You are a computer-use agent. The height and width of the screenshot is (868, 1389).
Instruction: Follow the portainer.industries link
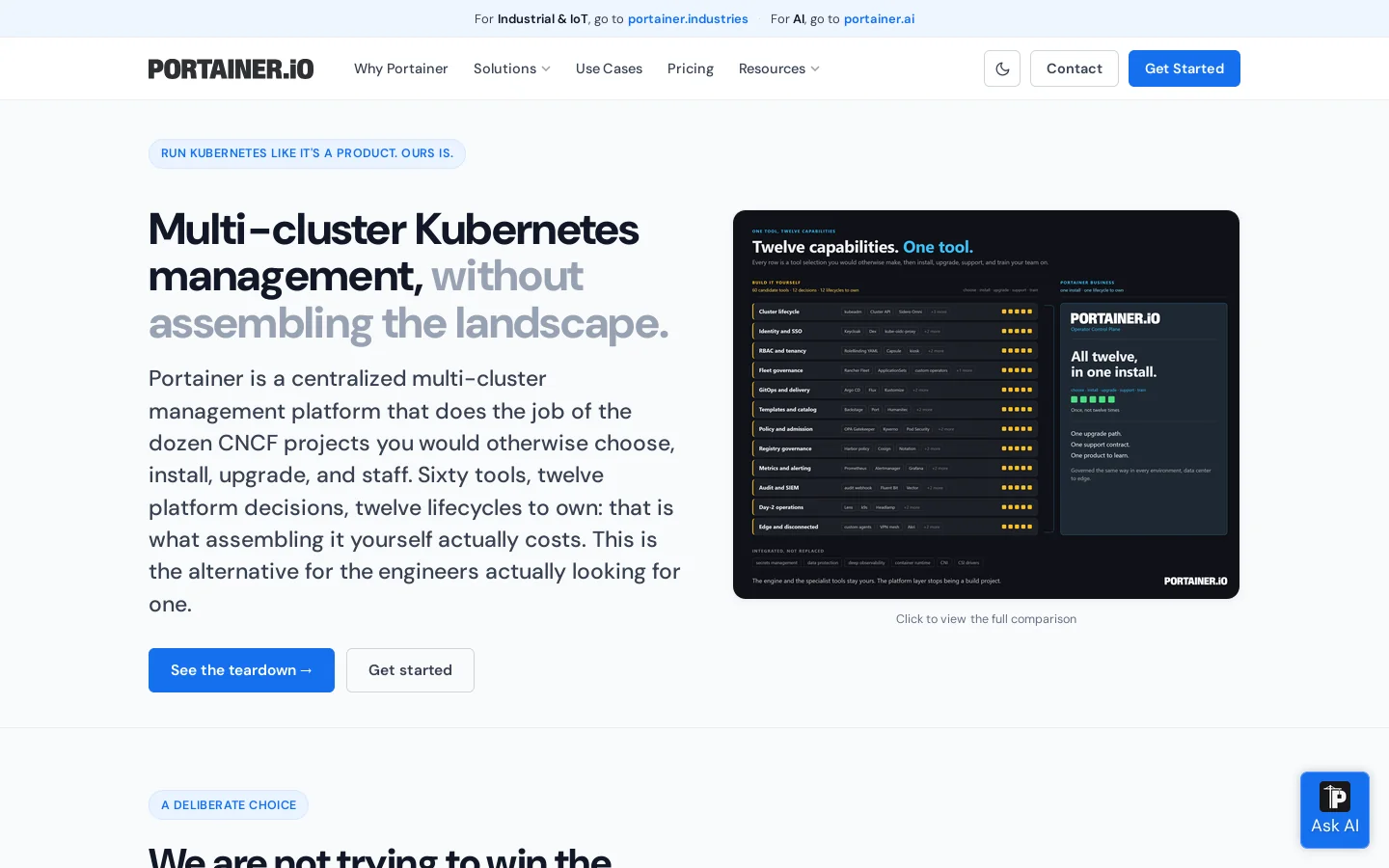tap(688, 18)
